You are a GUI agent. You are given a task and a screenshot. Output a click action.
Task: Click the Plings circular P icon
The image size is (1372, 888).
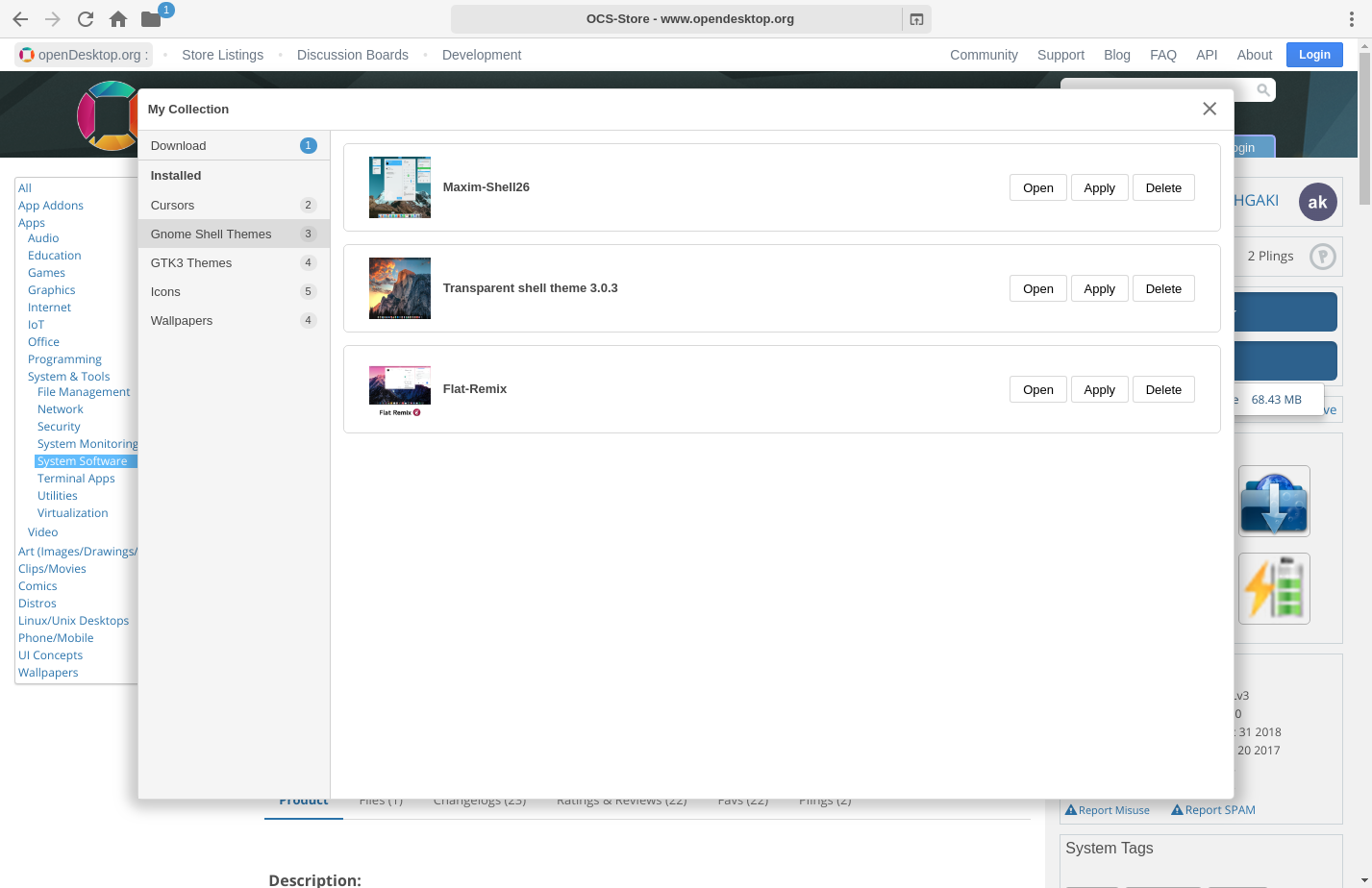tap(1323, 257)
